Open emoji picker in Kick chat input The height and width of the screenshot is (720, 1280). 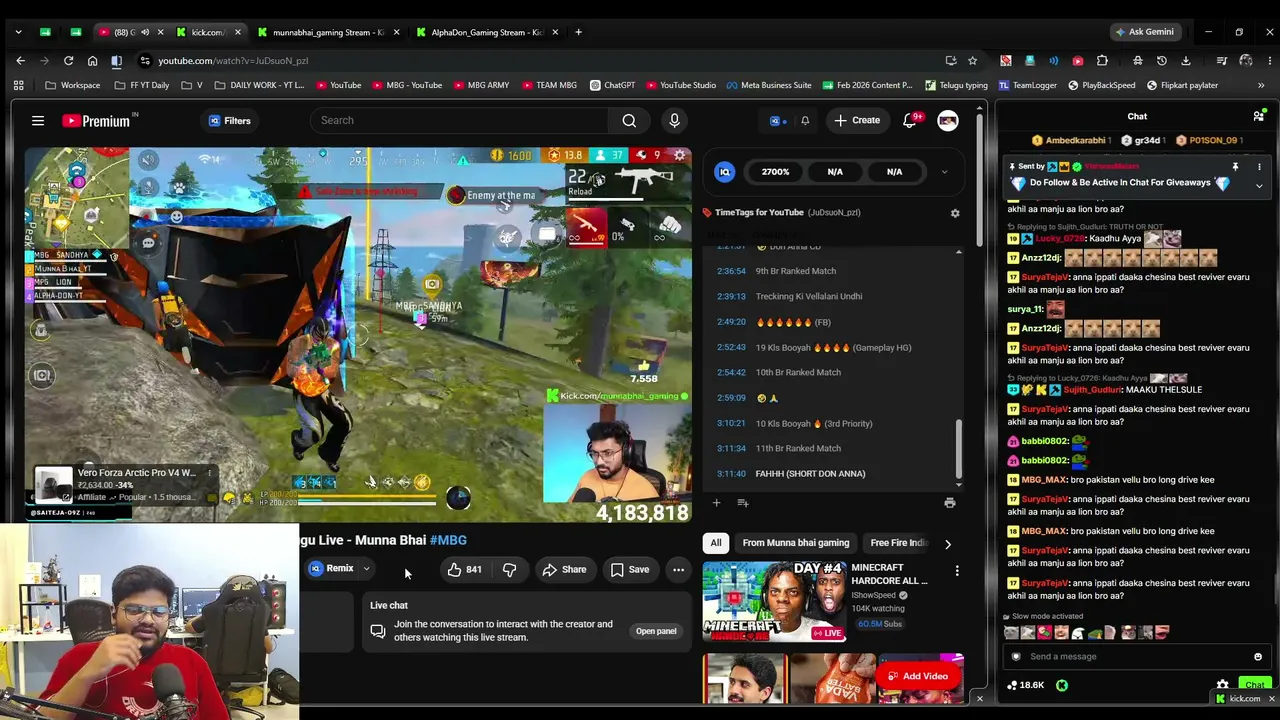tap(1258, 657)
